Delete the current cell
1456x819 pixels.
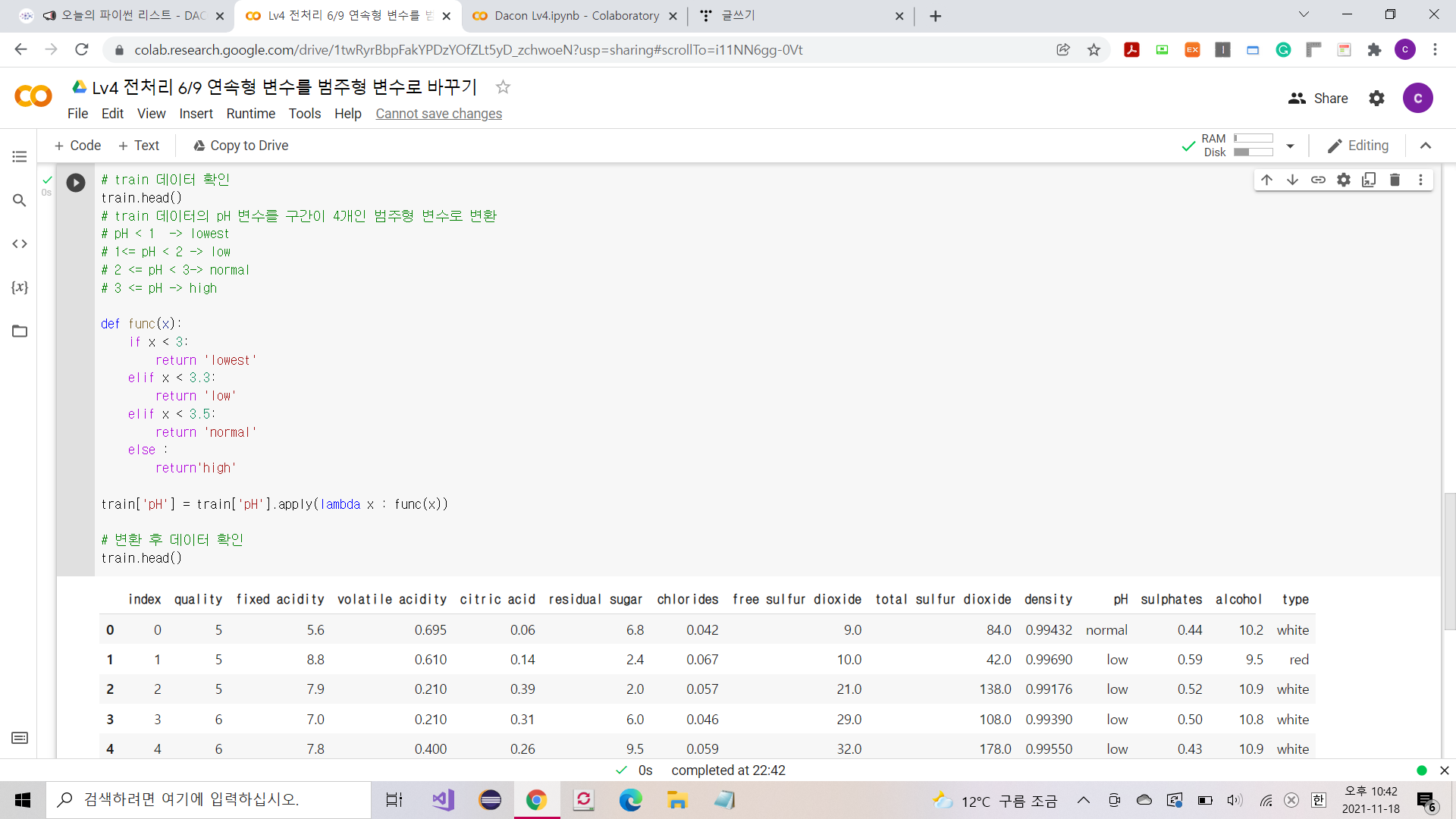1395,180
